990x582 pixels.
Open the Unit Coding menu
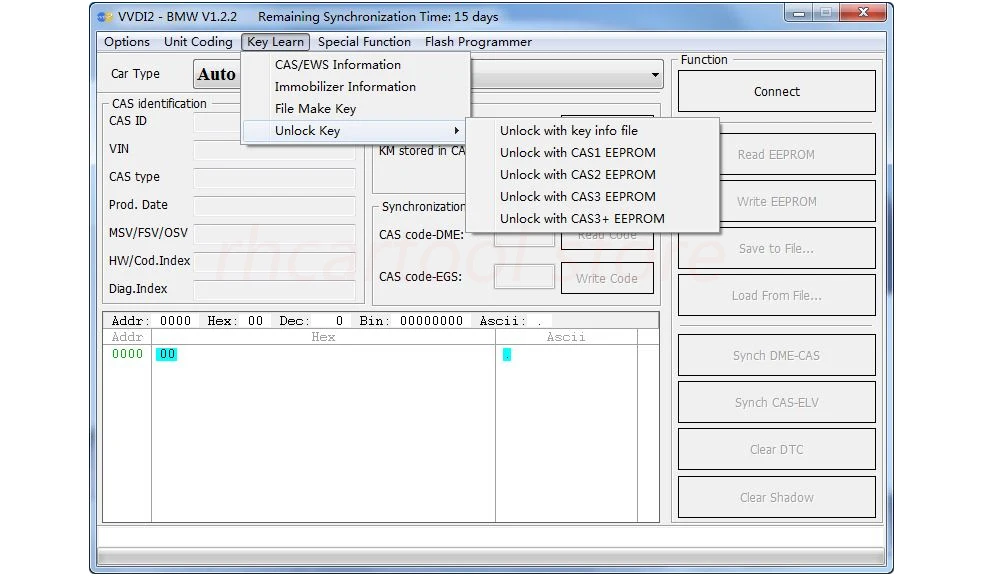[x=198, y=42]
